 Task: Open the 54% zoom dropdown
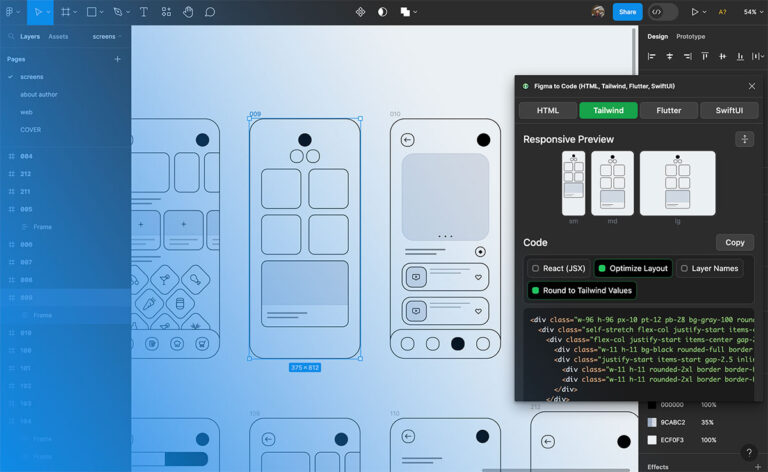(x=753, y=12)
